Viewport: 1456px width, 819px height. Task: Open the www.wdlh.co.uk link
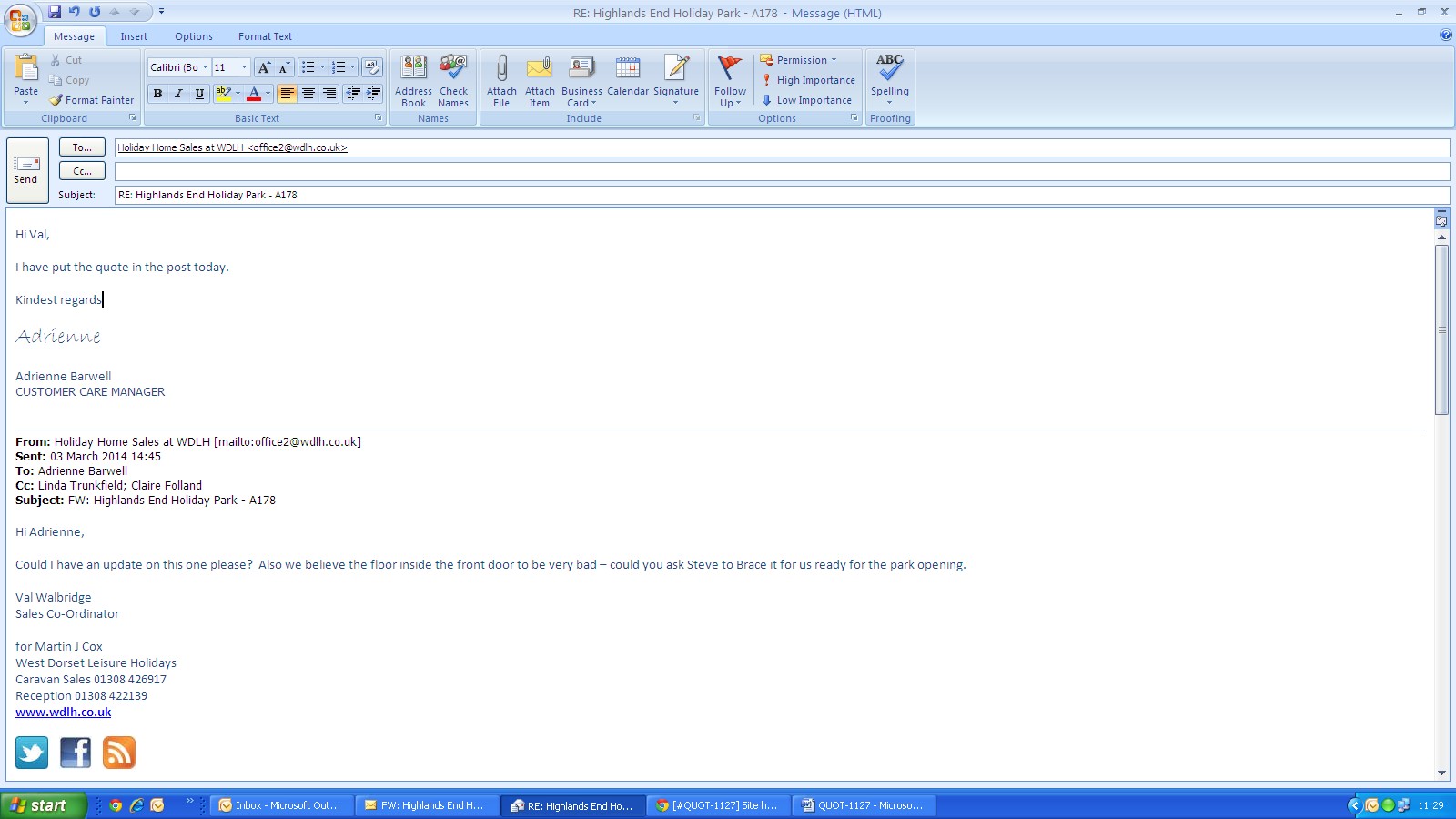coord(64,713)
